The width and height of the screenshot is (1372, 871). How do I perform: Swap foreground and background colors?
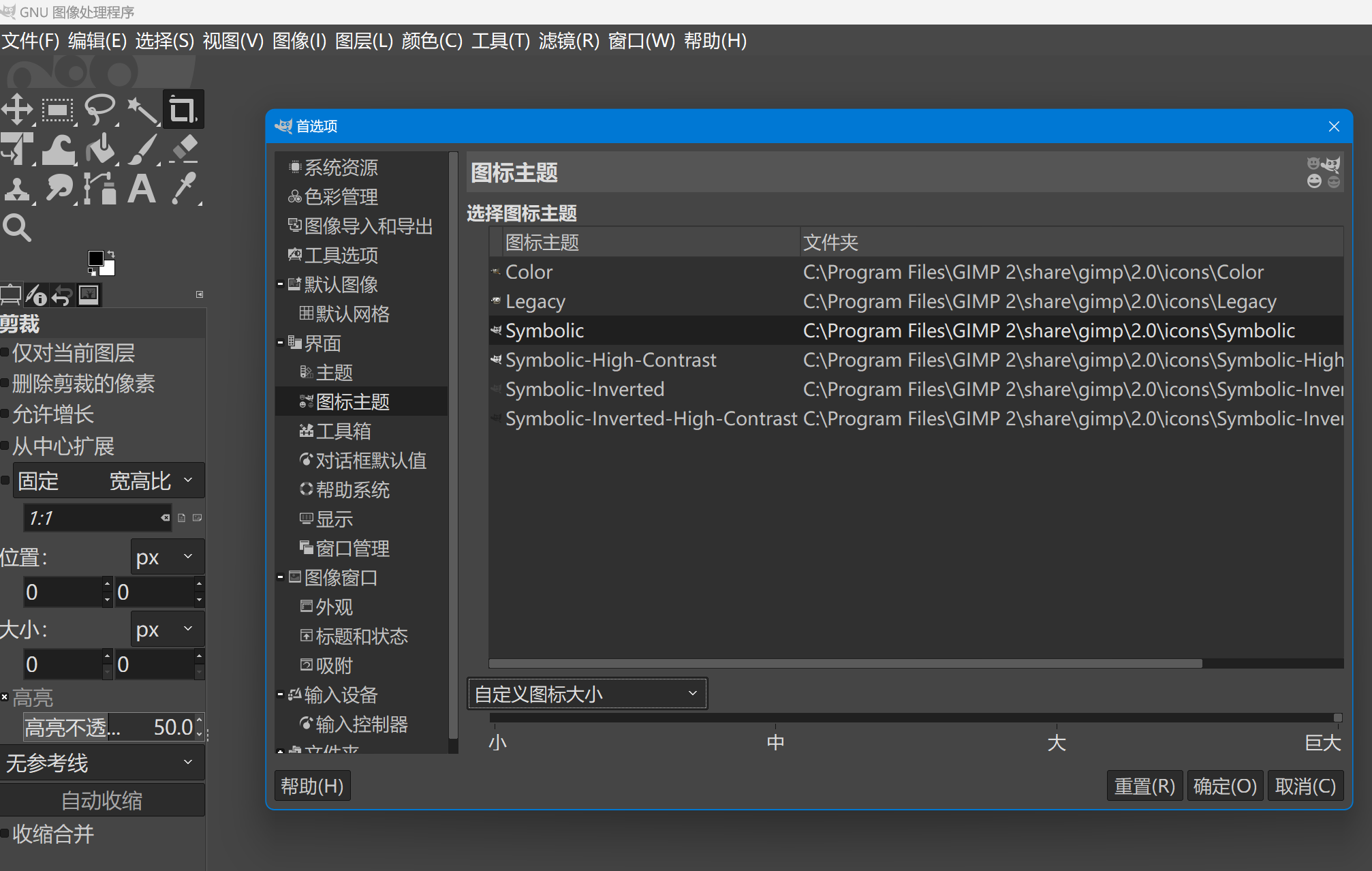click(111, 254)
